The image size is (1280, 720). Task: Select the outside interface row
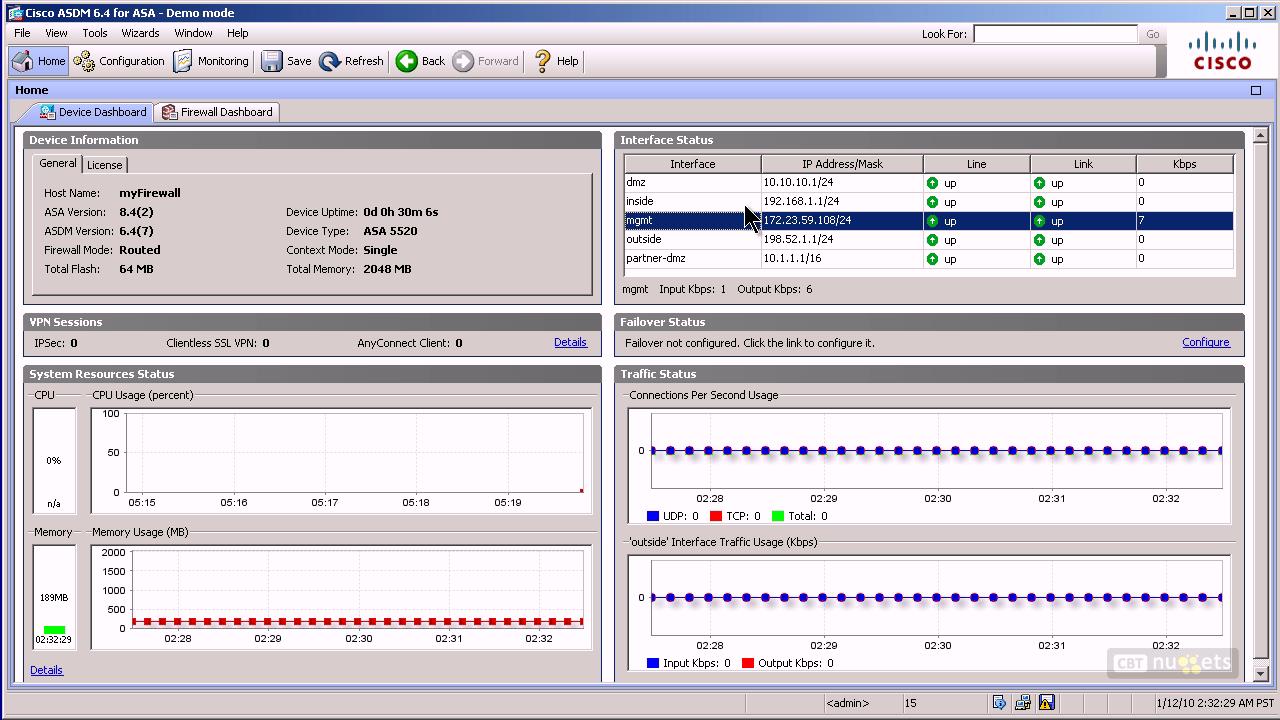(x=928, y=240)
